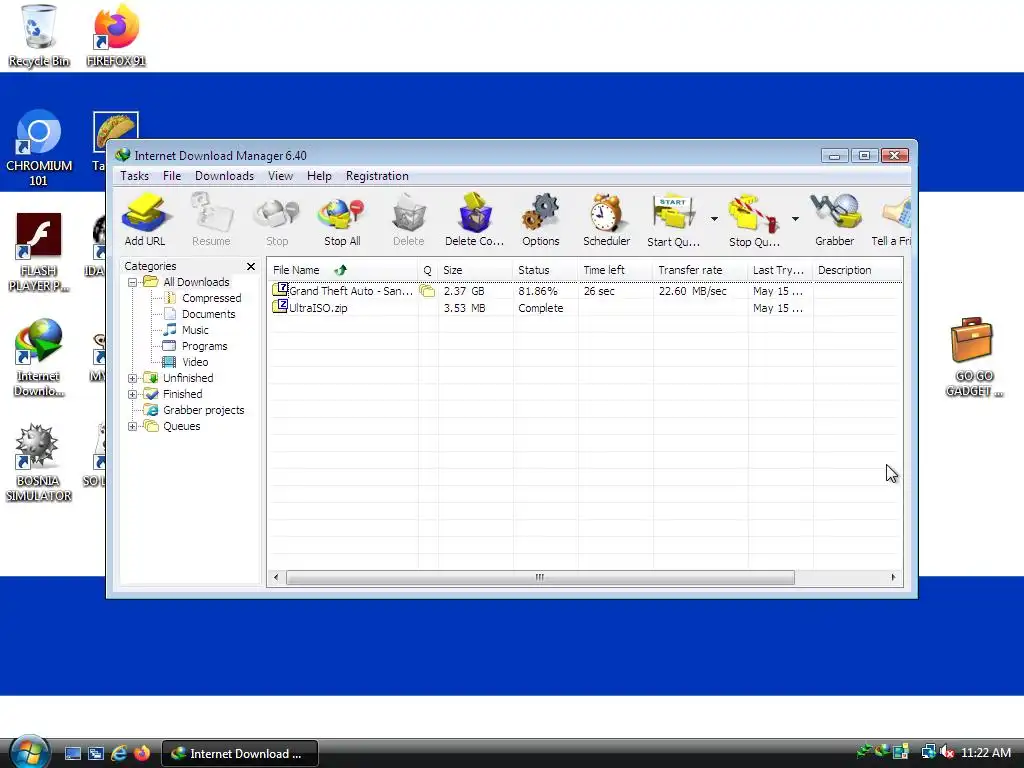The height and width of the screenshot is (768, 1024).
Task: Launch Firefox from the quick launch bar
Action: point(142,753)
